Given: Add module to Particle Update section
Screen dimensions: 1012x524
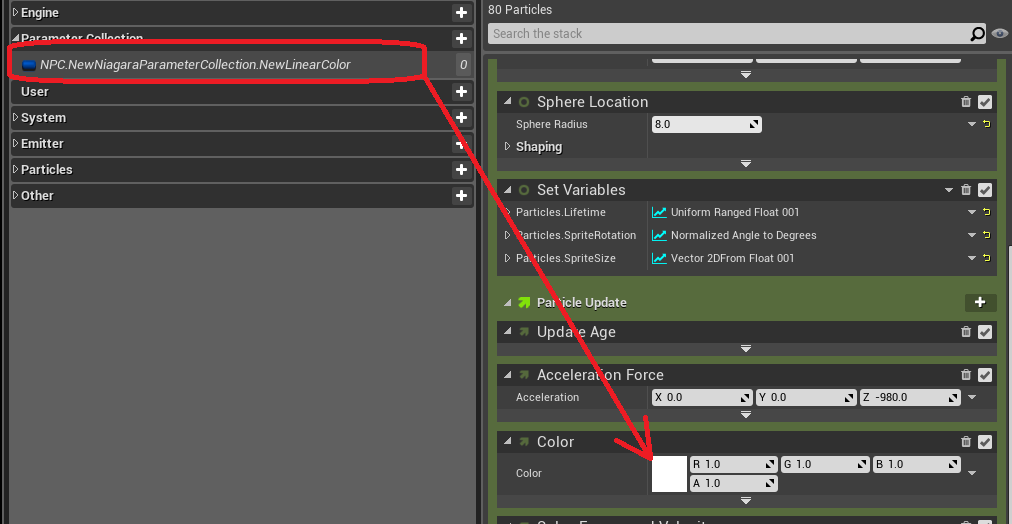Looking at the screenshot, I should (x=980, y=303).
